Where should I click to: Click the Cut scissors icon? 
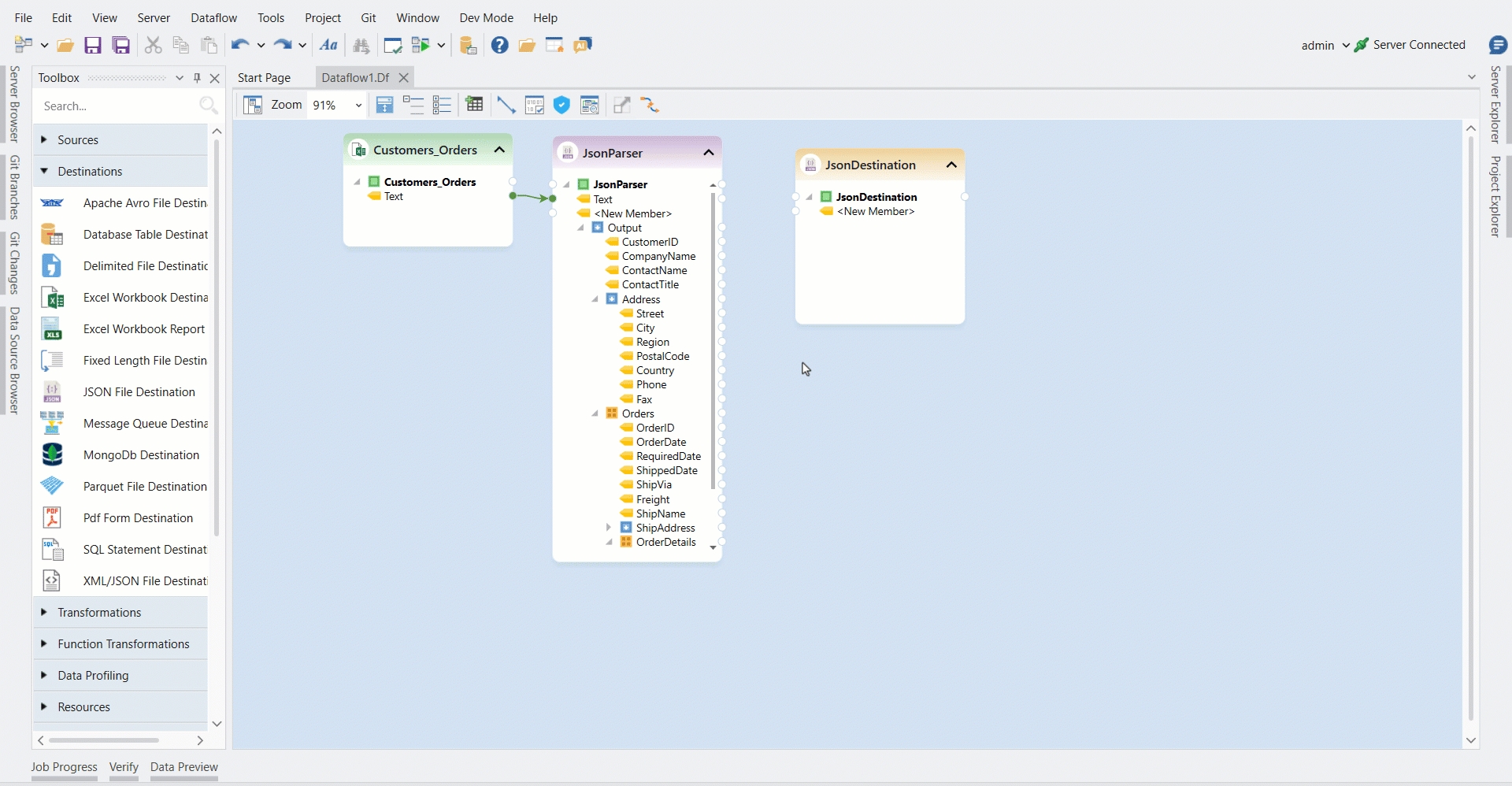pyautogui.click(x=153, y=46)
